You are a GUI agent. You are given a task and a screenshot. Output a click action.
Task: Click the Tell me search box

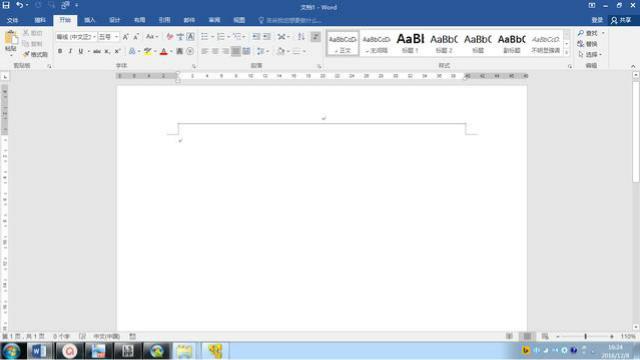[290, 20]
